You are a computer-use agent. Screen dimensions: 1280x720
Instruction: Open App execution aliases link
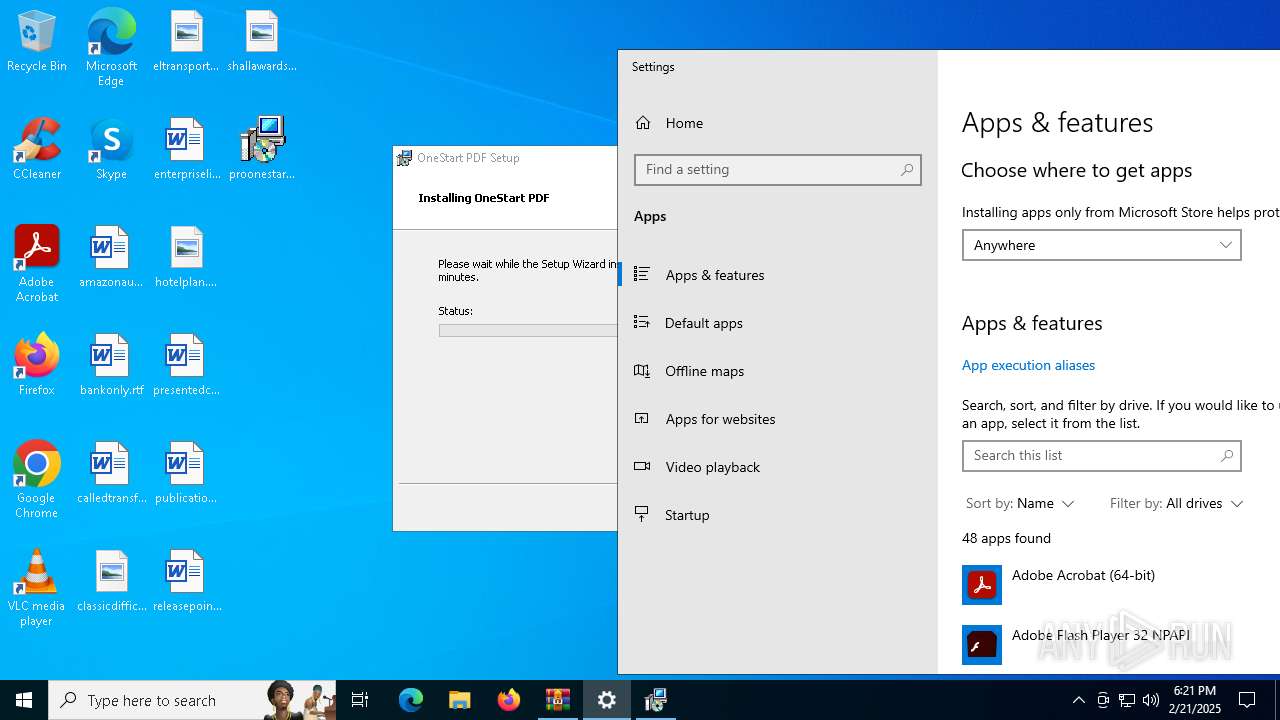click(x=1028, y=365)
